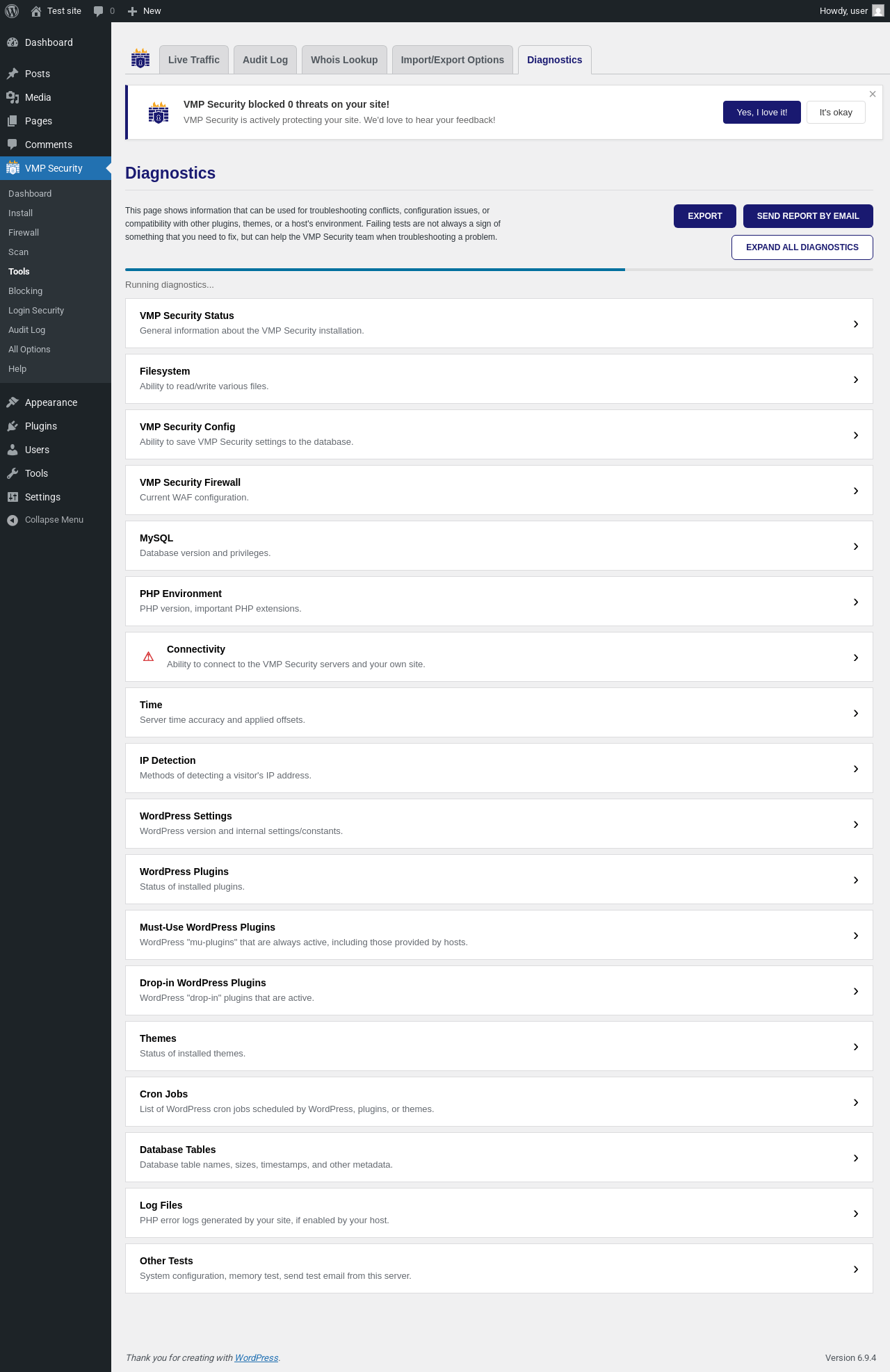Open Firewall in the VMP Security submenu
The height and width of the screenshot is (1372, 890).
(x=24, y=233)
